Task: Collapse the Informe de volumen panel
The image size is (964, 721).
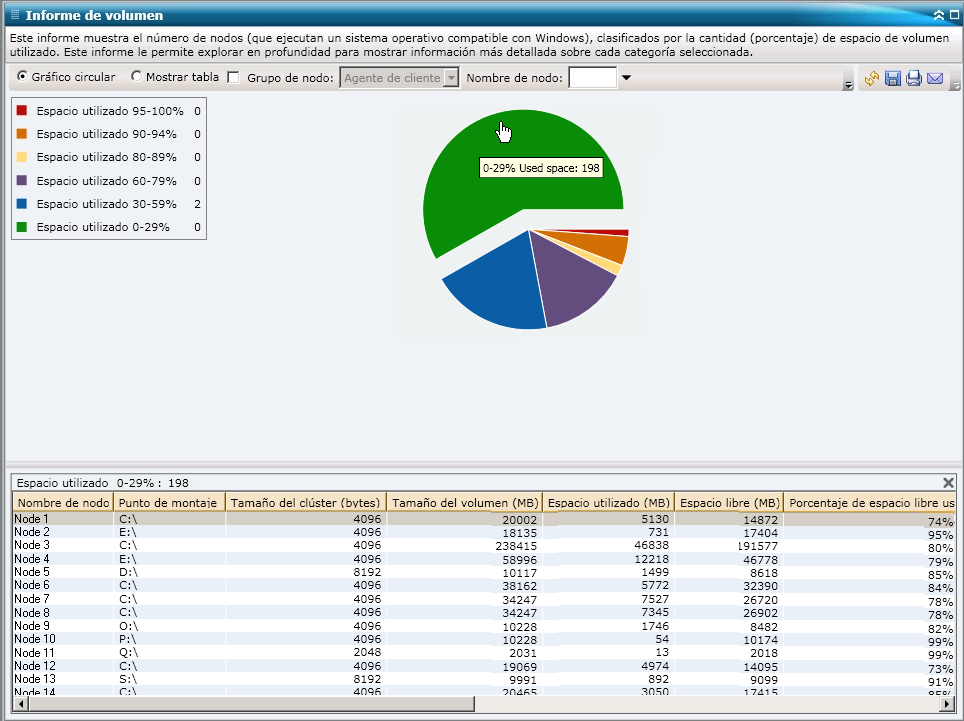Action: [938, 15]
